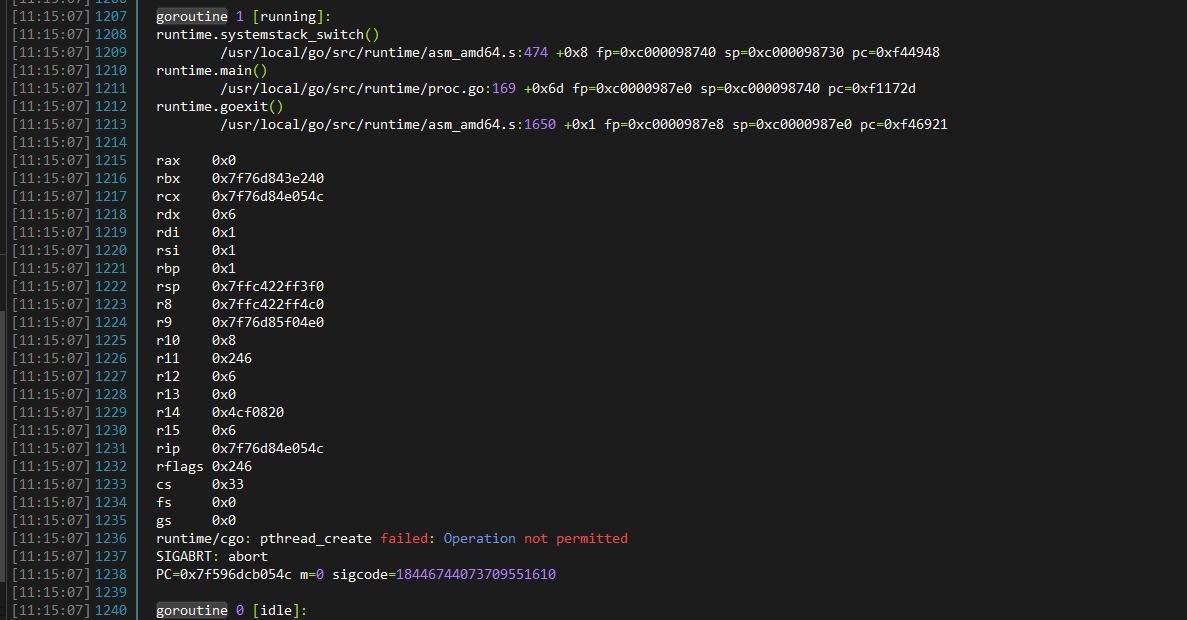Click r9 value 0x7f76d85f04e0
1187x620 pixels.
268,322
